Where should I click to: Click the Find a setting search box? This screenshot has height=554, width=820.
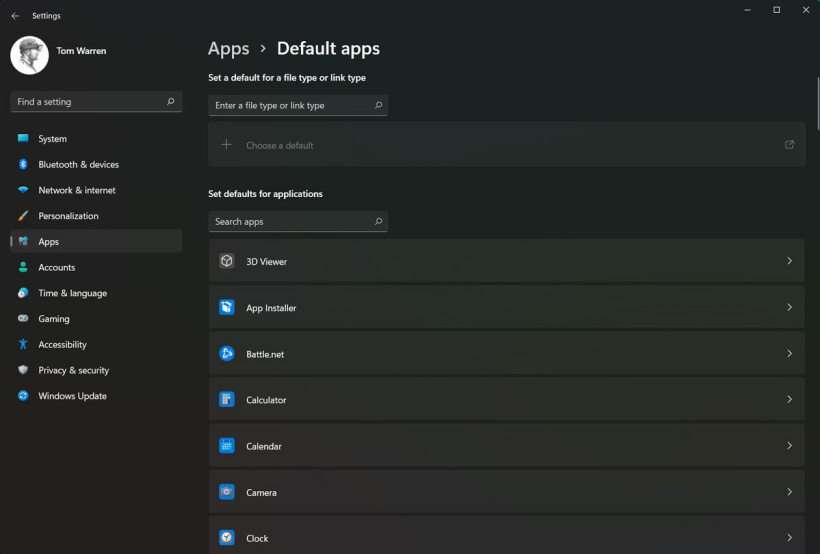(96, 101)
